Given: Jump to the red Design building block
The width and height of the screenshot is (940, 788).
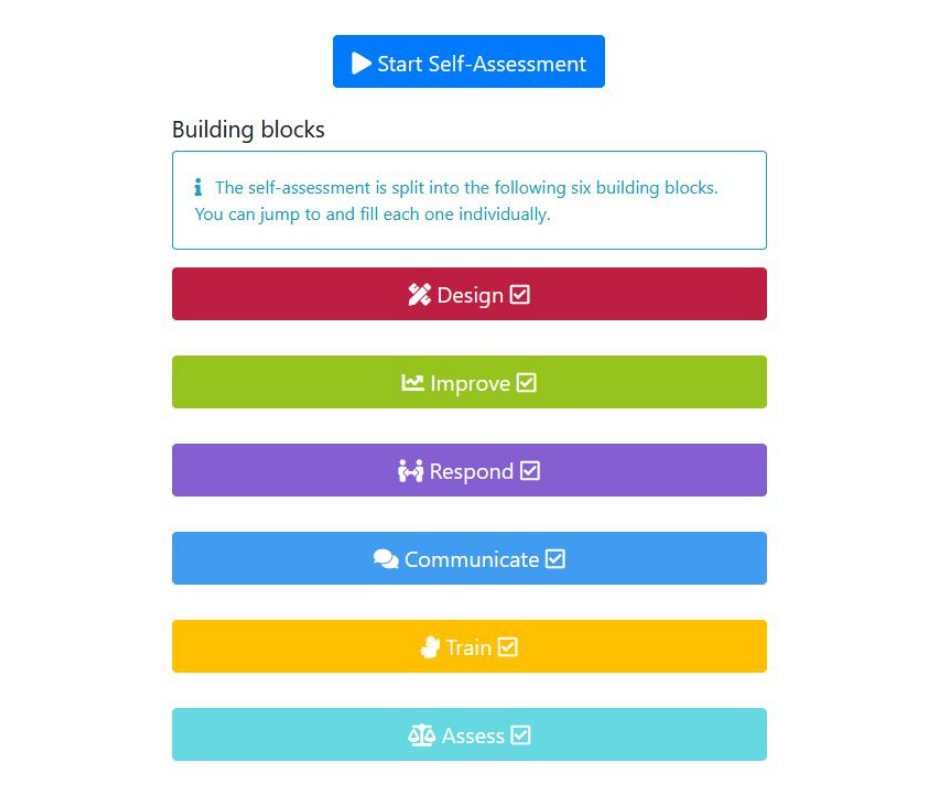Looking at the screenshot, I should 469,294.
